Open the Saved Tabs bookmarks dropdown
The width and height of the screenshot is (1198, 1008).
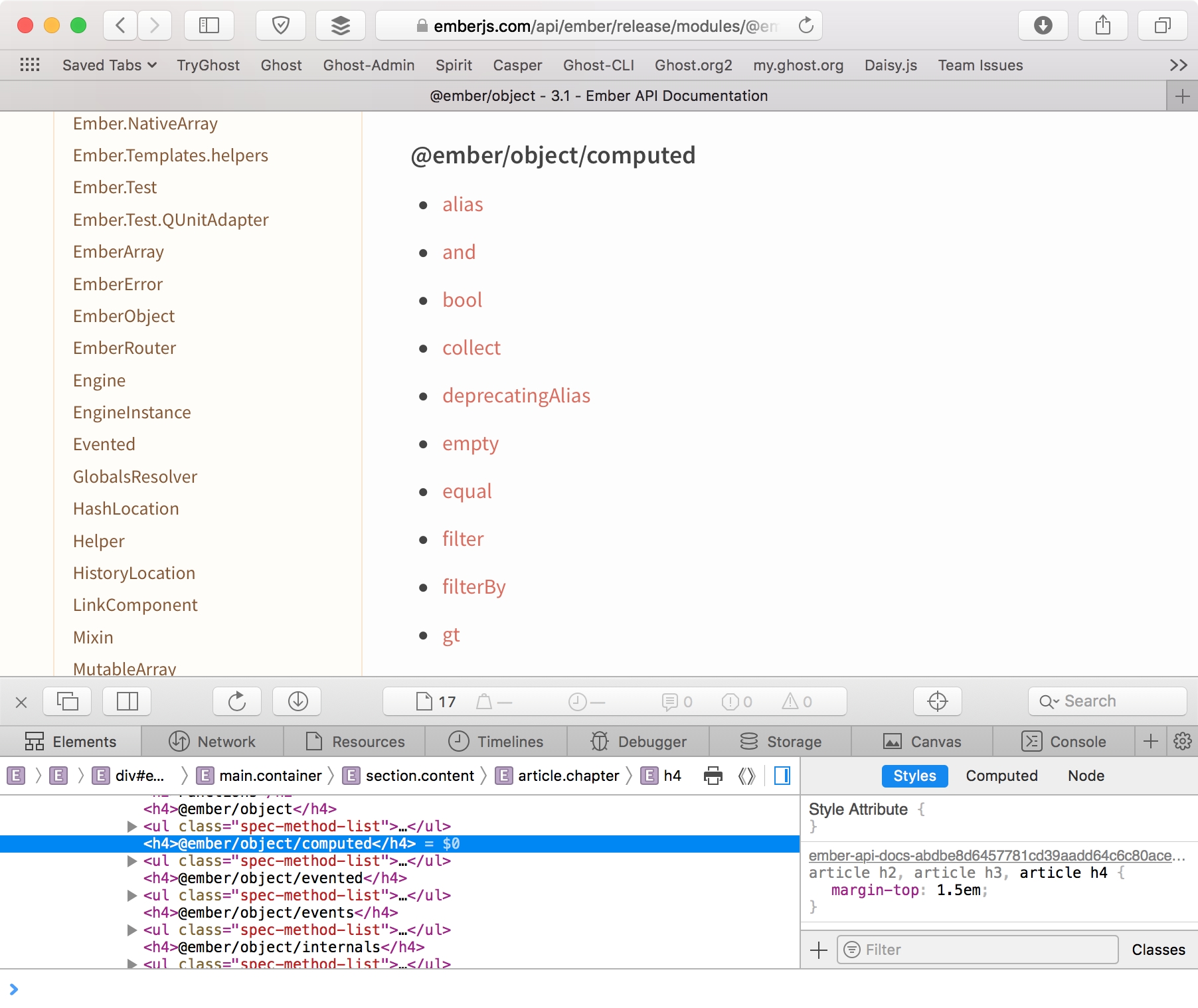pyautogui.click(x=109, y=65)
